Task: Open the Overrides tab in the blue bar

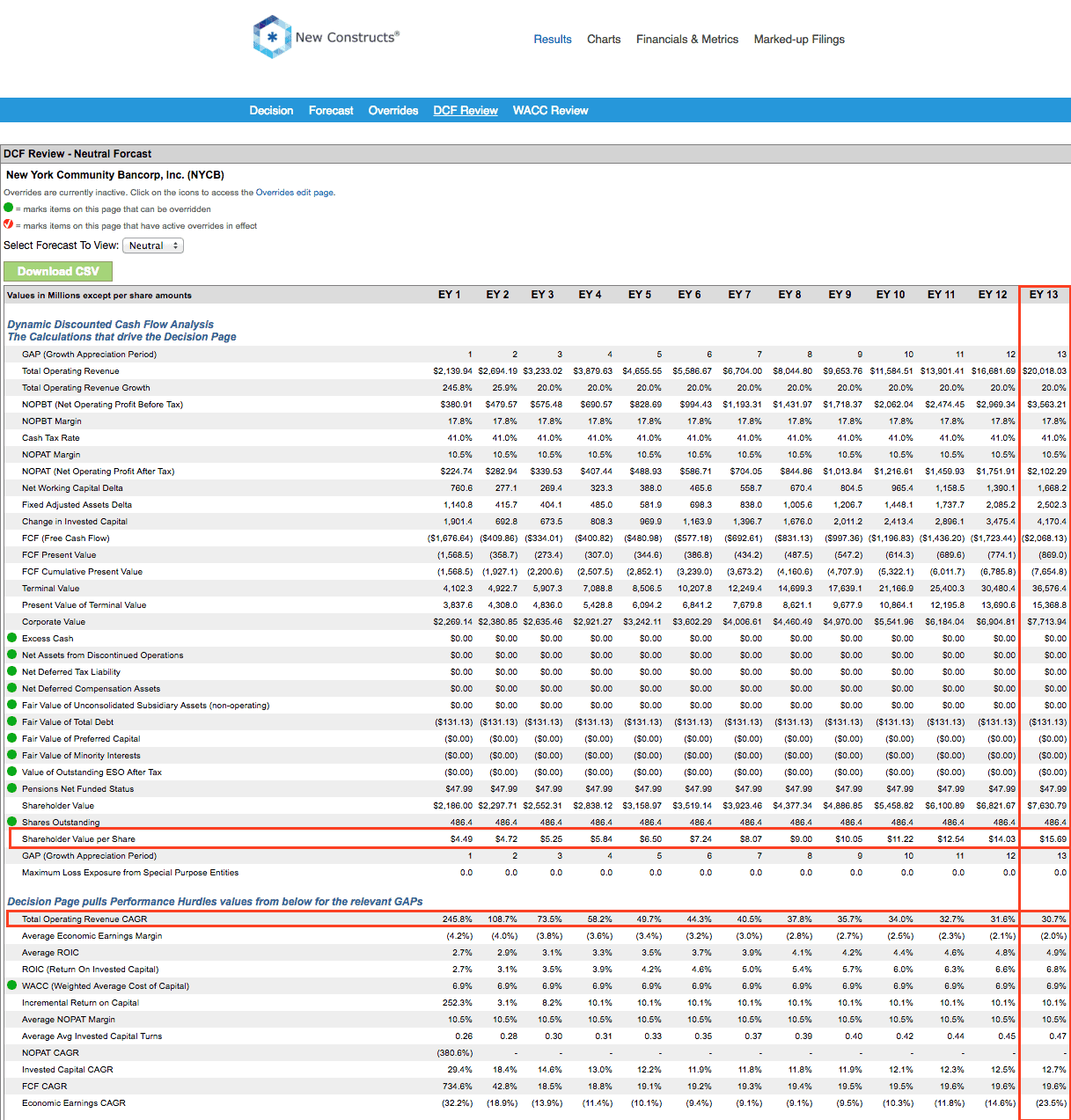Action: 393,110
